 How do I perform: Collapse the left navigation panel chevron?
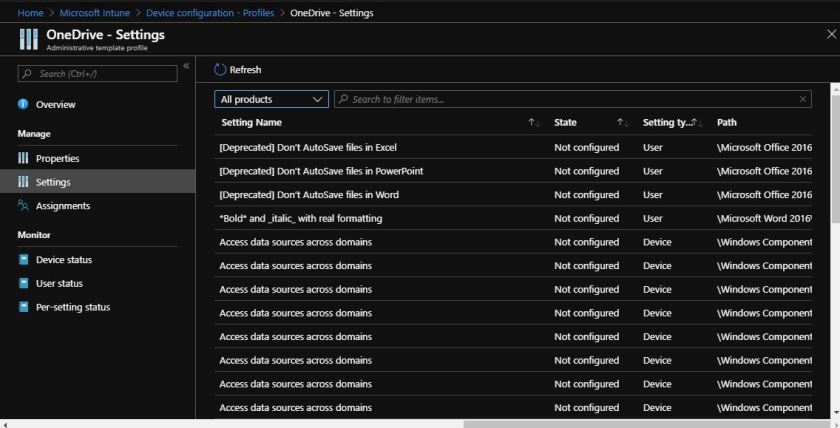(186, 66)
